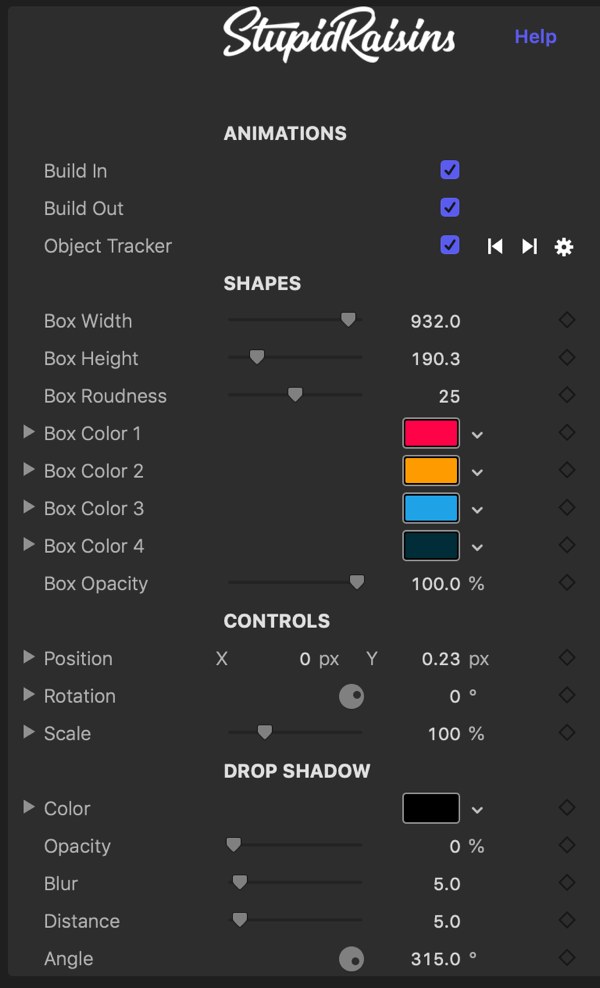The image size is (600, 988).
Task: Uncheck the Build Out animation
Action: (449, 207)
